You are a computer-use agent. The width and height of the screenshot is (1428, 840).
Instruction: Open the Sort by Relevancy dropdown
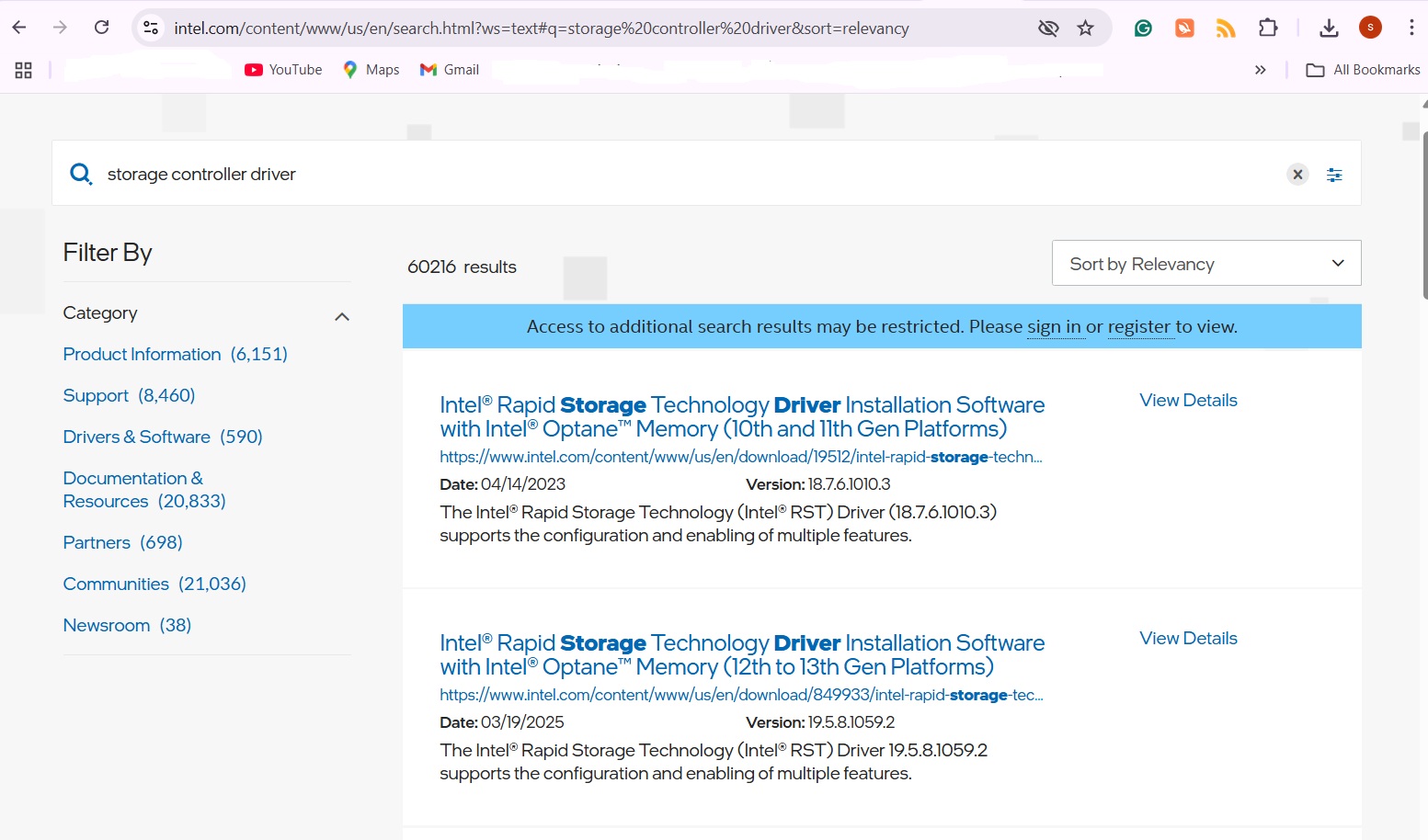pos(1205,263)
